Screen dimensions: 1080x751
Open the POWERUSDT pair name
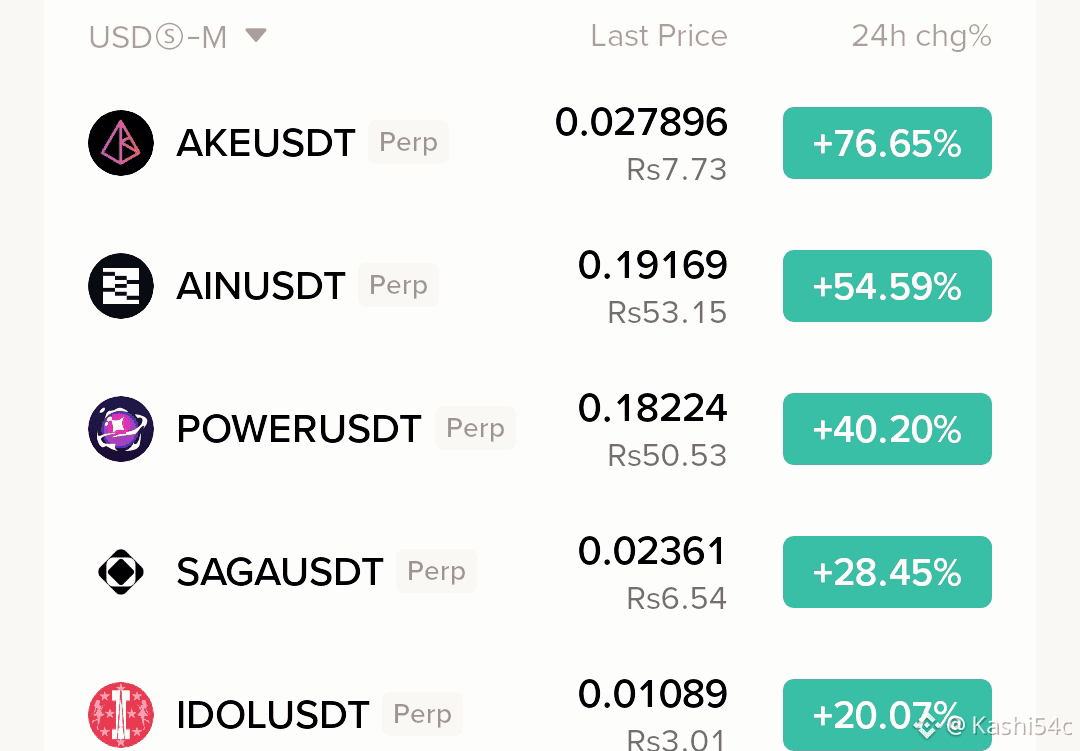tap(299, 429)
